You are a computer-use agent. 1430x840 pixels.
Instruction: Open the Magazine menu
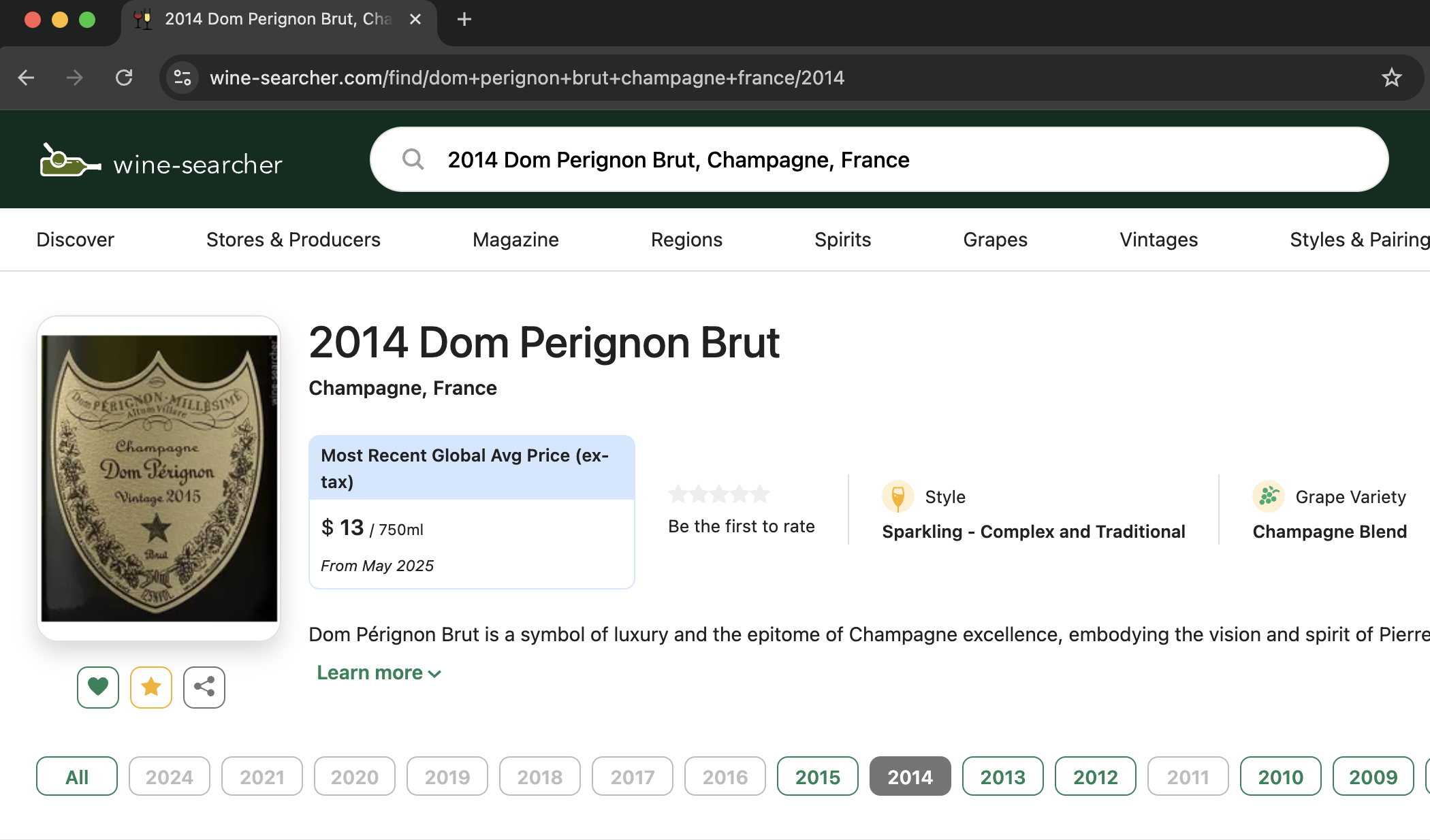(515, 240)
